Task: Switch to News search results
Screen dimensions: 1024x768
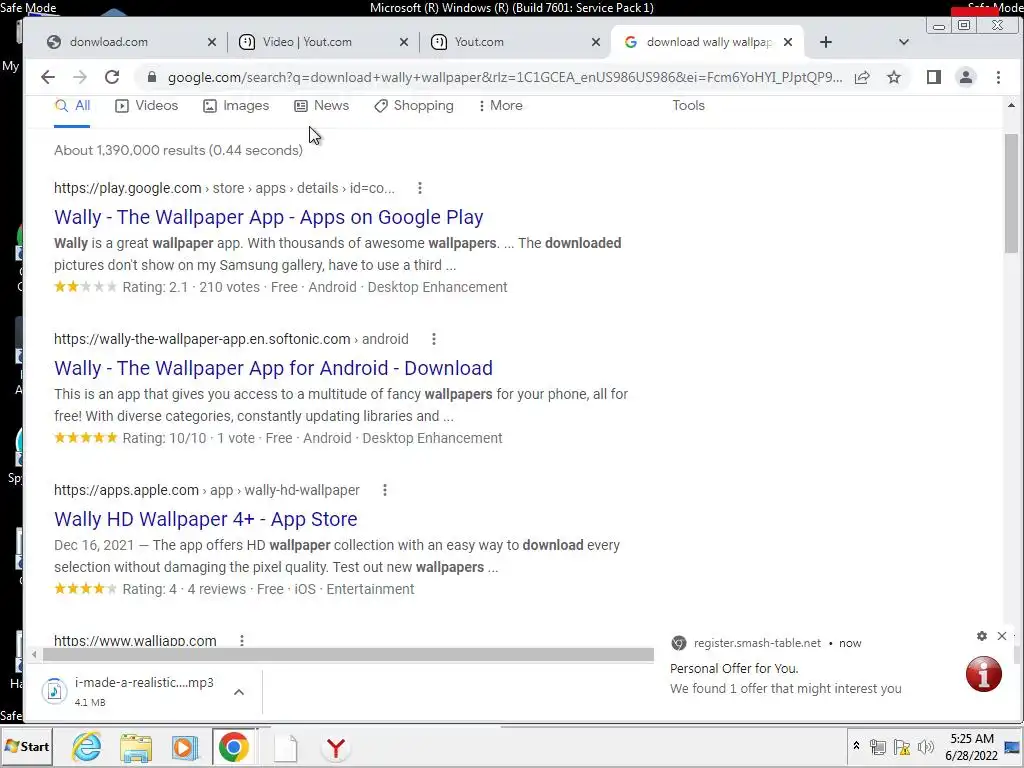Action: click(x=321, y=106)
